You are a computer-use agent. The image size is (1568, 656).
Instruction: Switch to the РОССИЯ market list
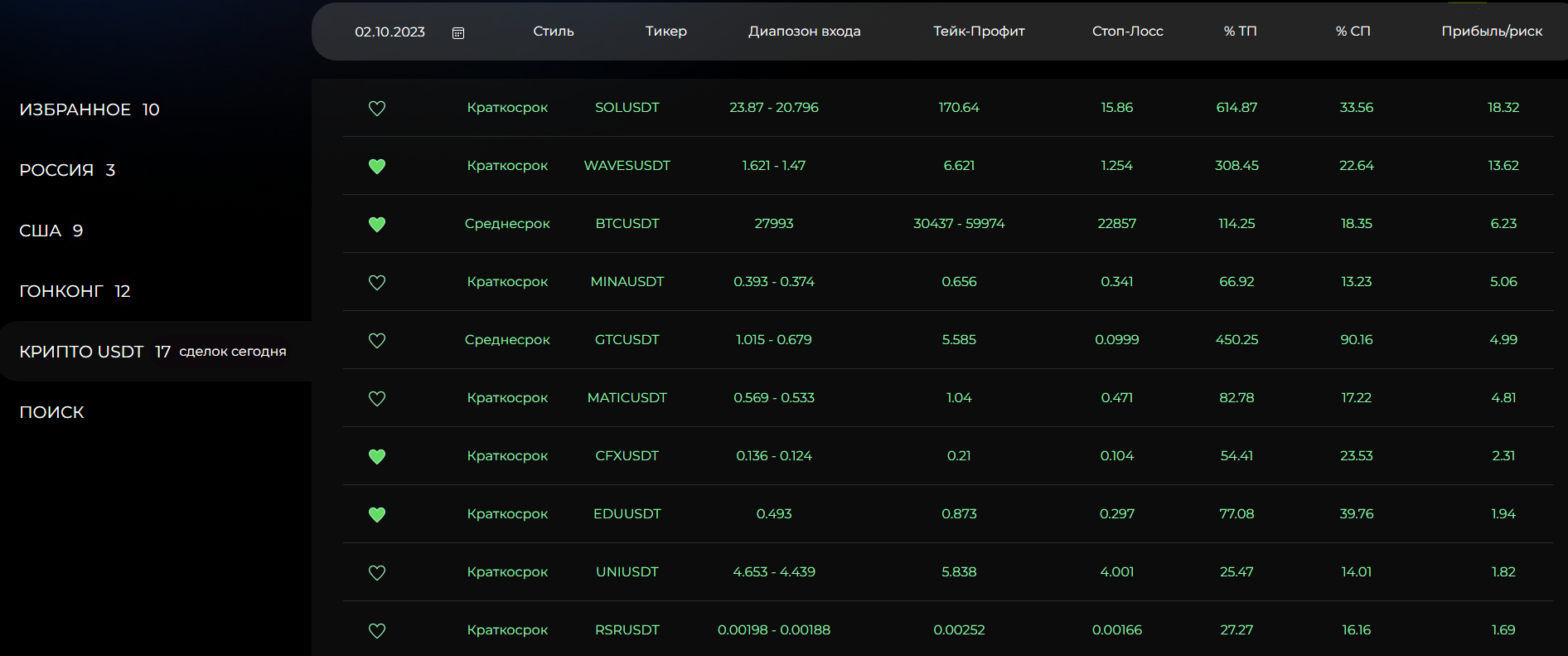(x=67, y=170)
